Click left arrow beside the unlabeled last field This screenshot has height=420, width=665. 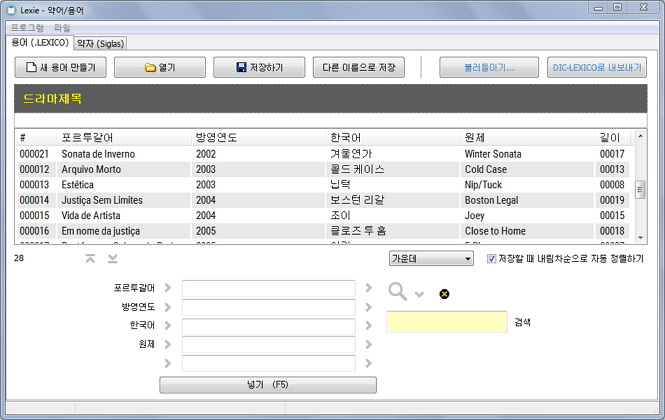pyautogui.click(x=168, y=363)
